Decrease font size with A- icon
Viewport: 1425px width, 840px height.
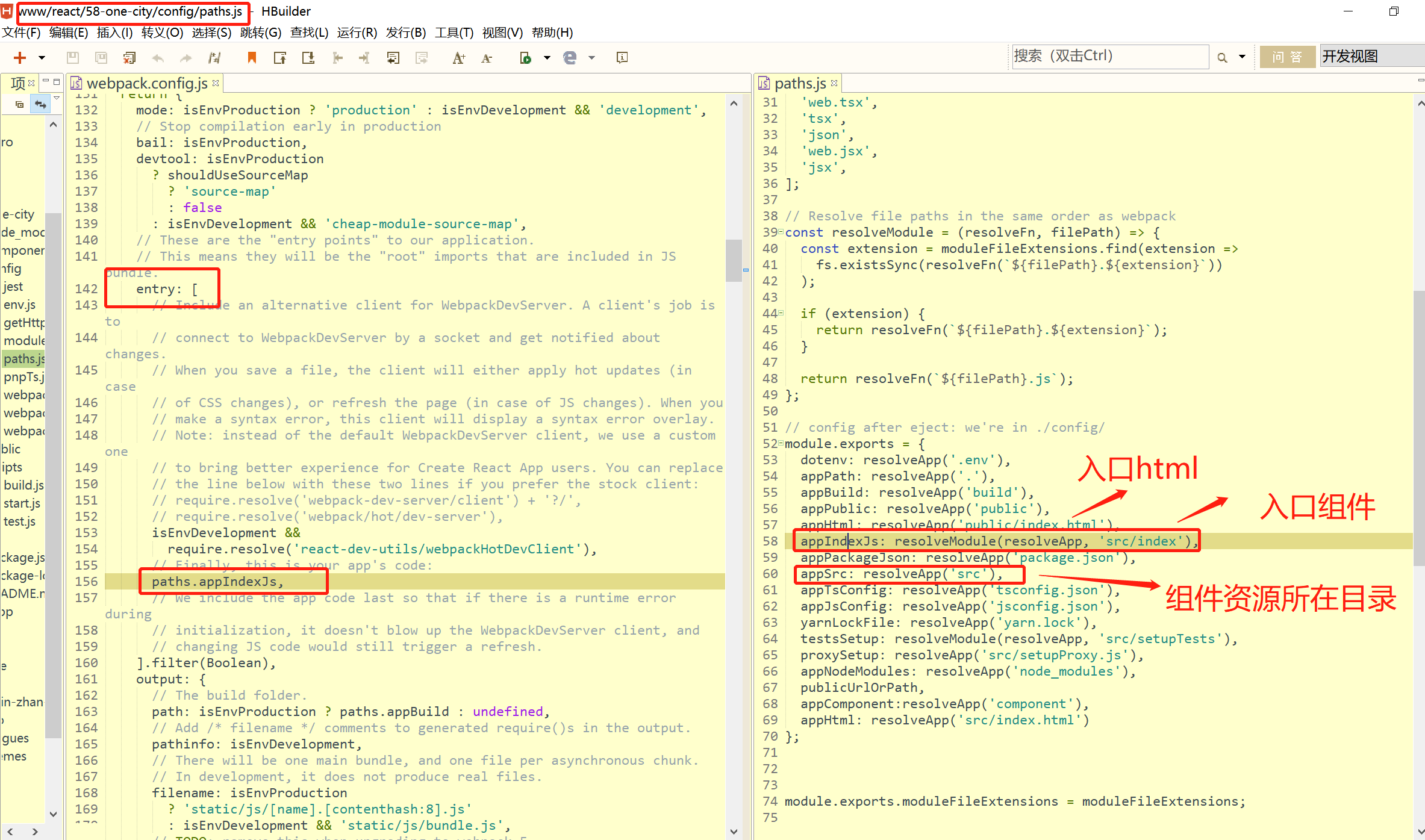tap(487, 58)
